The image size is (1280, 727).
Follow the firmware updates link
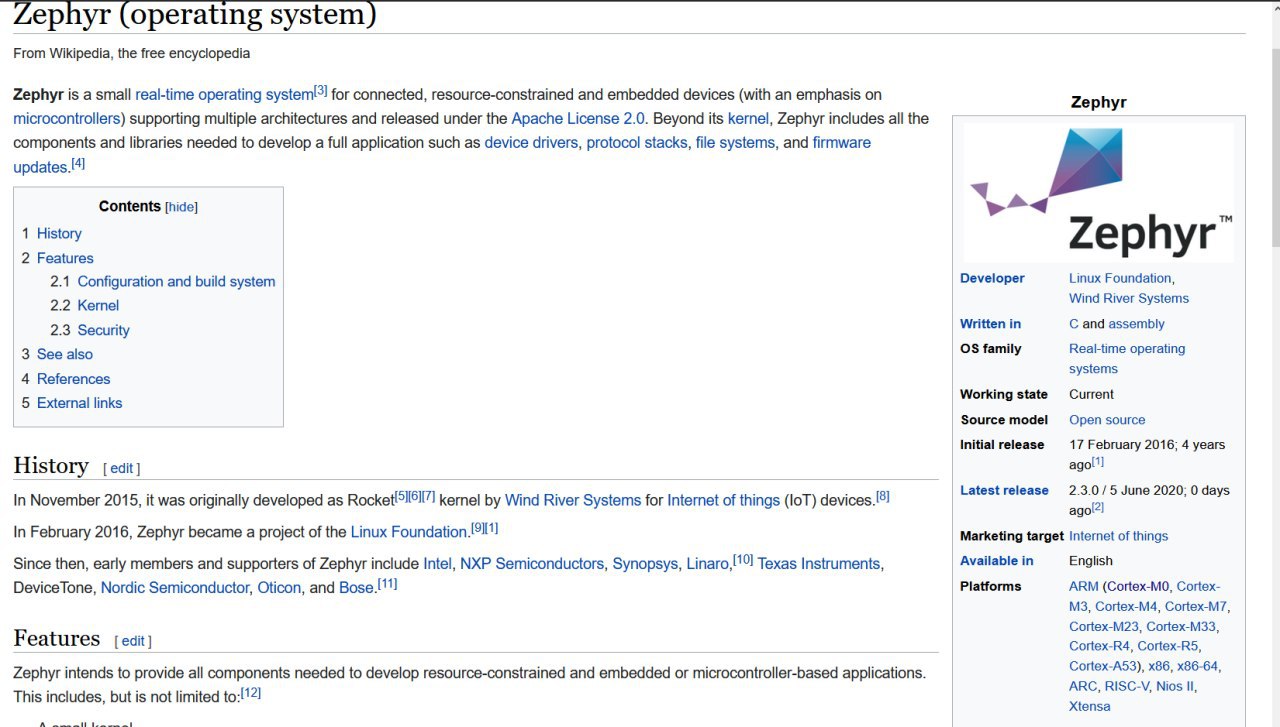click(x=842, y=143)
